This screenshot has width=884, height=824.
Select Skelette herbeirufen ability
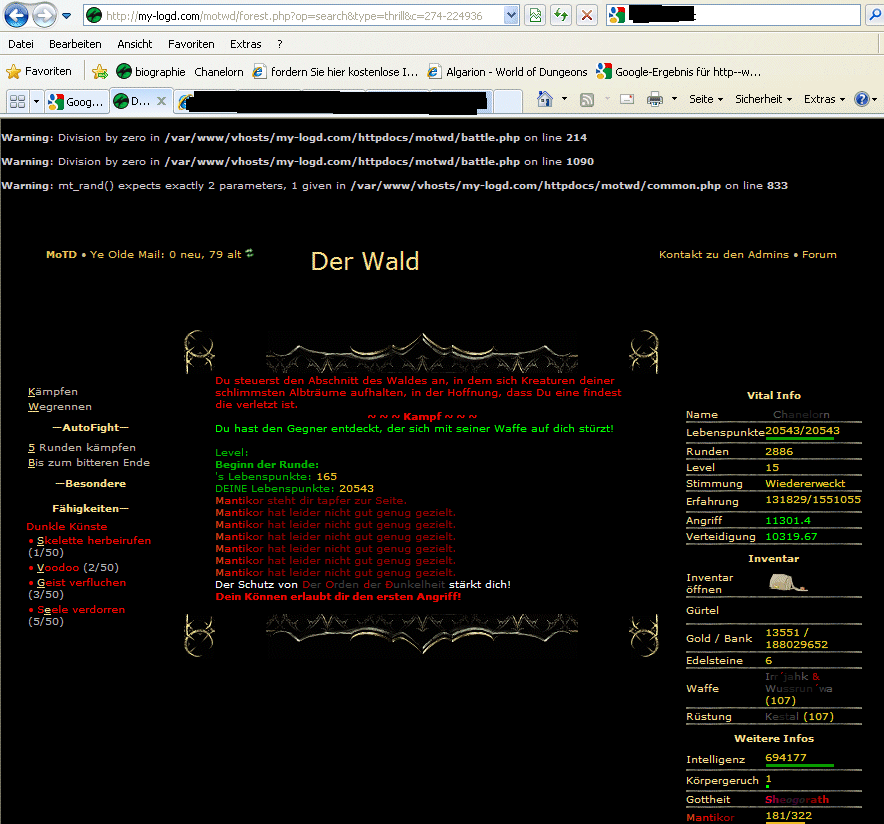pyautogui.click(x=93, y=540)
